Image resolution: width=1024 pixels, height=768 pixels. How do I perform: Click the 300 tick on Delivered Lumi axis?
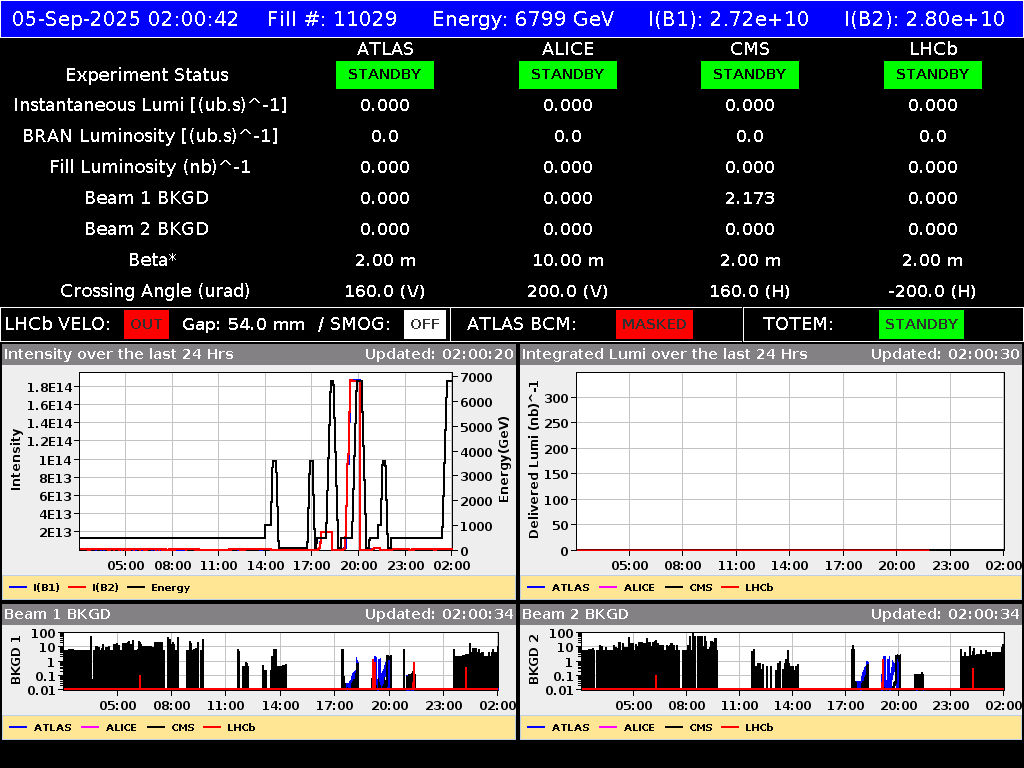coord(556,398)
